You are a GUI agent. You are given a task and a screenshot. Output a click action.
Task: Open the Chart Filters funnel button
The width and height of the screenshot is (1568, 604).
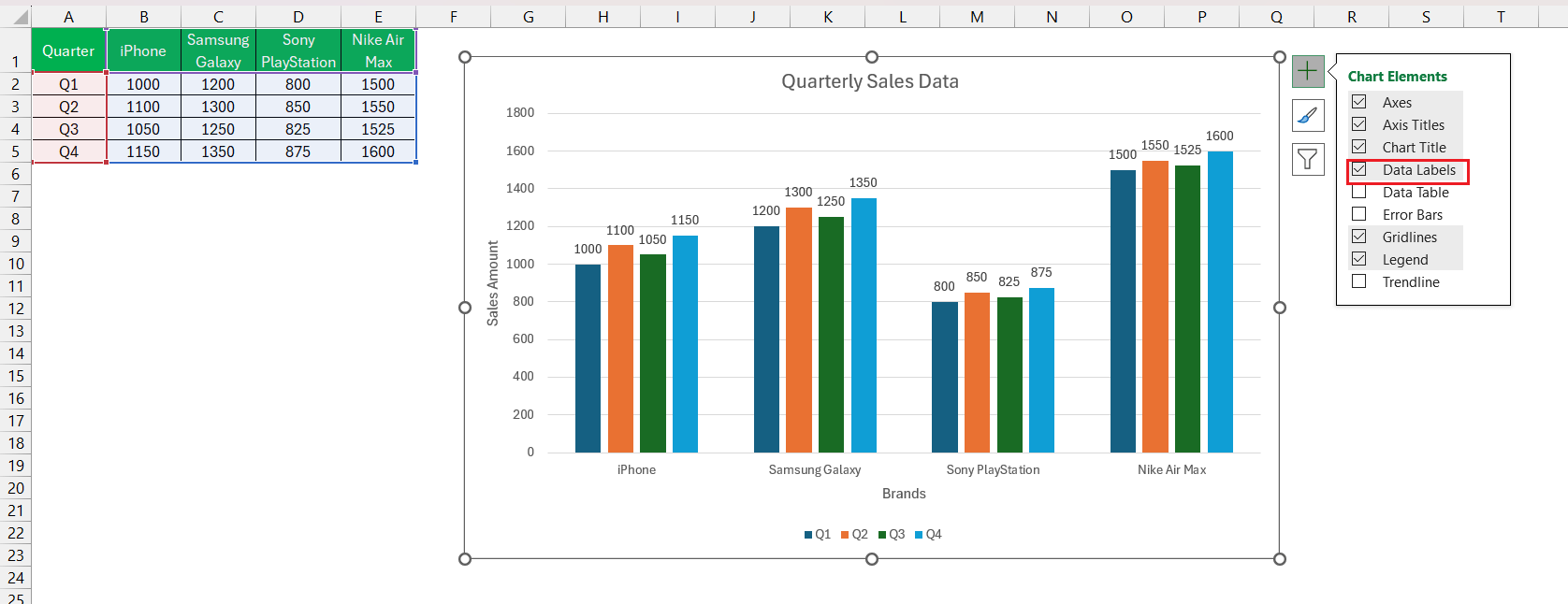click(x=1308, y=160)
